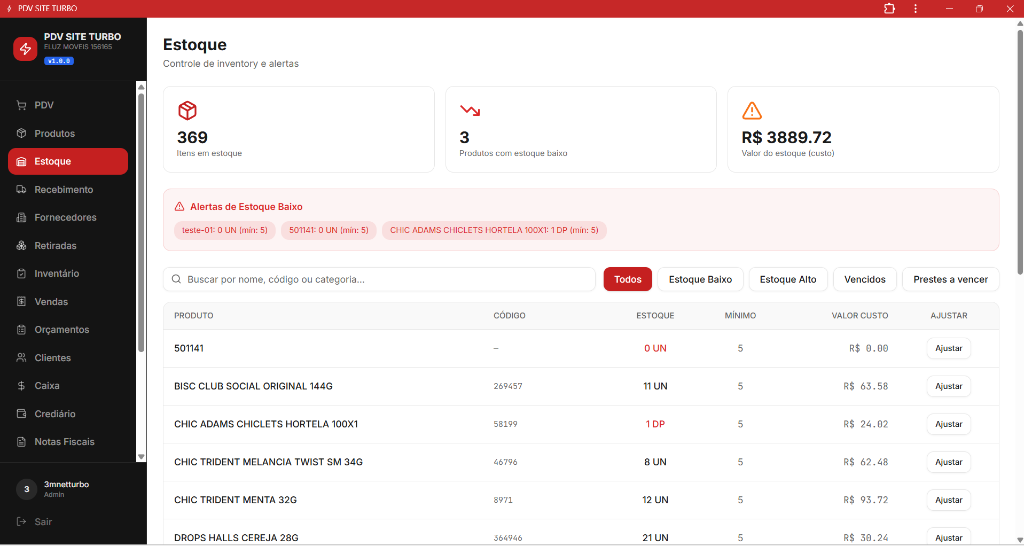Click the lightning icon in the window title bar
Image resolution: width=1024 pixels, height=546 pixels.
click(8, 8)
